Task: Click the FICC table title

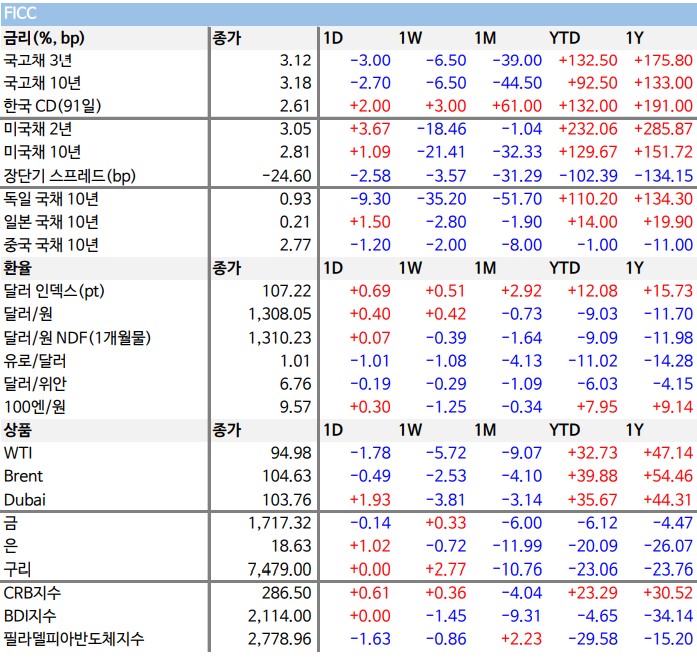Action: pos(20,13)
